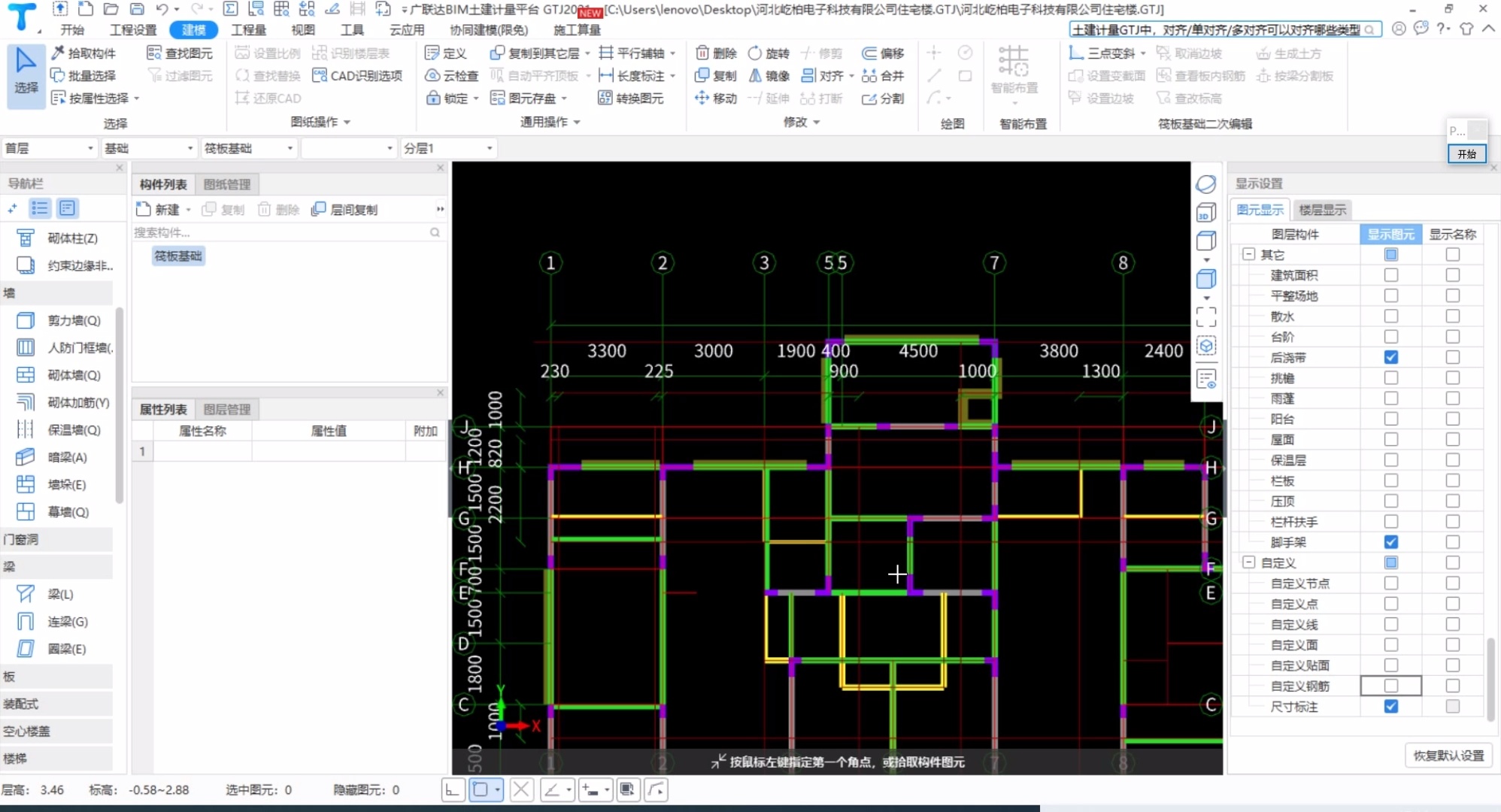Open the 首层 floor dropdown
Viewport: 1501px width, 812px height.
pyautogui.click(x=50, y=148)
